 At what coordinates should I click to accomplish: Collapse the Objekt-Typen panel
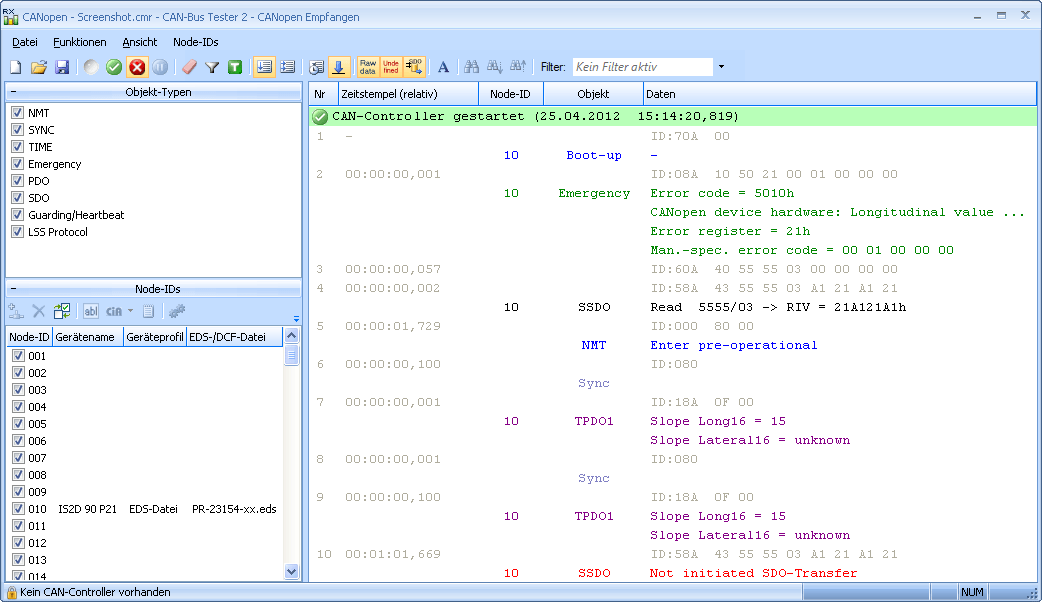click(x=13, y=92)
